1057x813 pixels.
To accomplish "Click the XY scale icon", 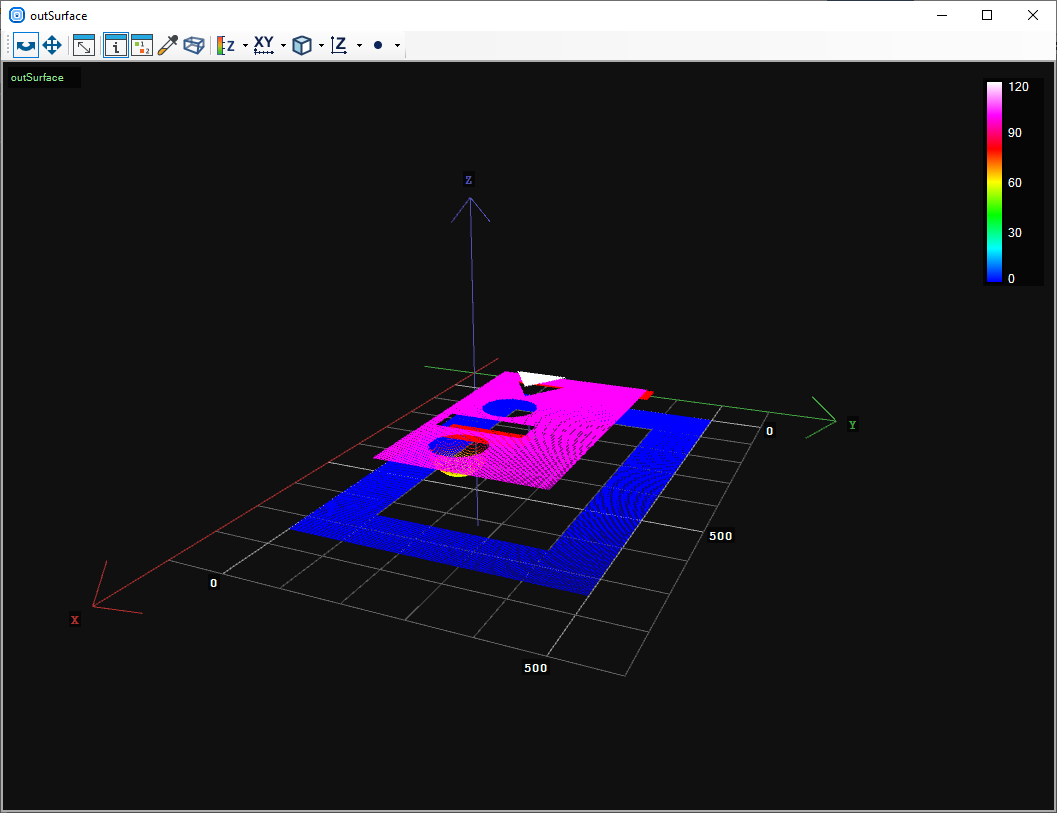I will click(x=264, y=46).
